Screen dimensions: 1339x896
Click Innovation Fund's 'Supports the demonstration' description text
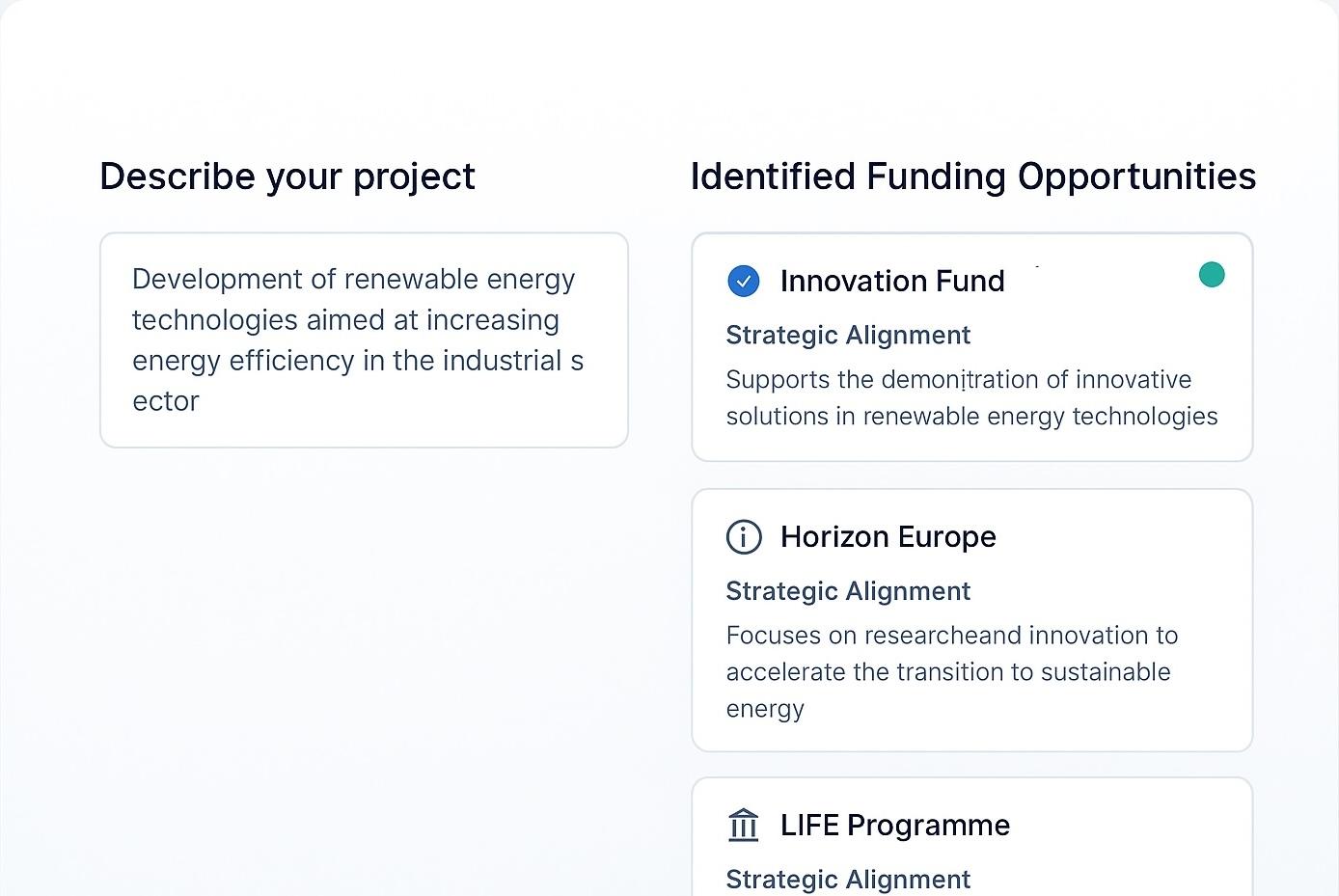click(958, 380)
